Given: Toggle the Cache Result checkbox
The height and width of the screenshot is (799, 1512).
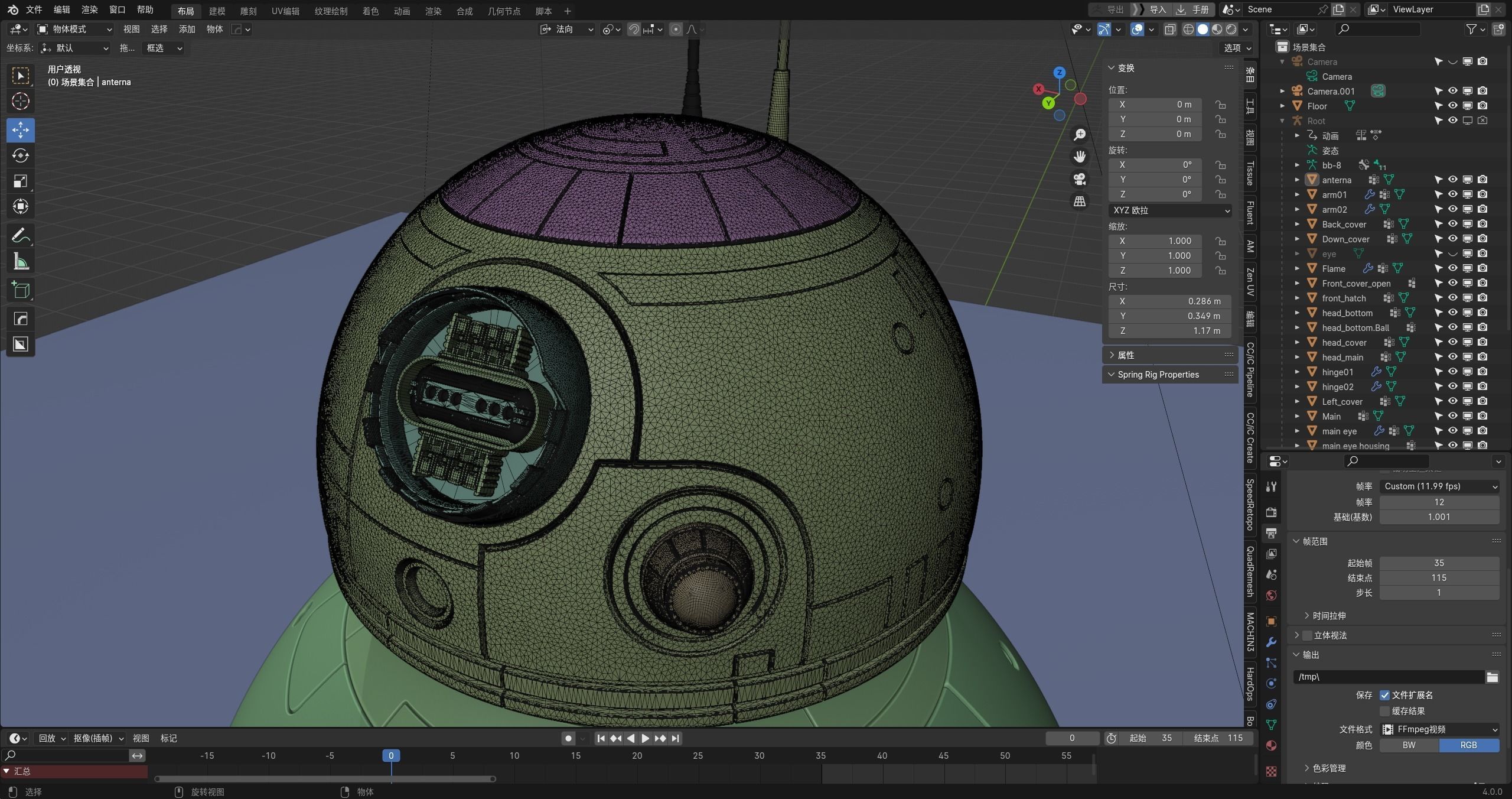Looking at the screenshot, I should [x=1384, y=711].
